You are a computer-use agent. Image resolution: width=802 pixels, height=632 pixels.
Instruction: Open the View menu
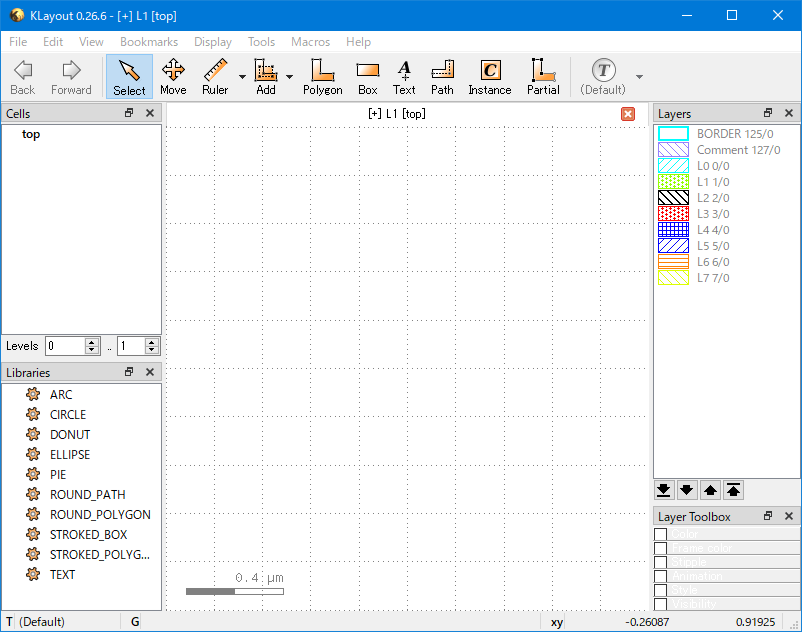(91, 42)
